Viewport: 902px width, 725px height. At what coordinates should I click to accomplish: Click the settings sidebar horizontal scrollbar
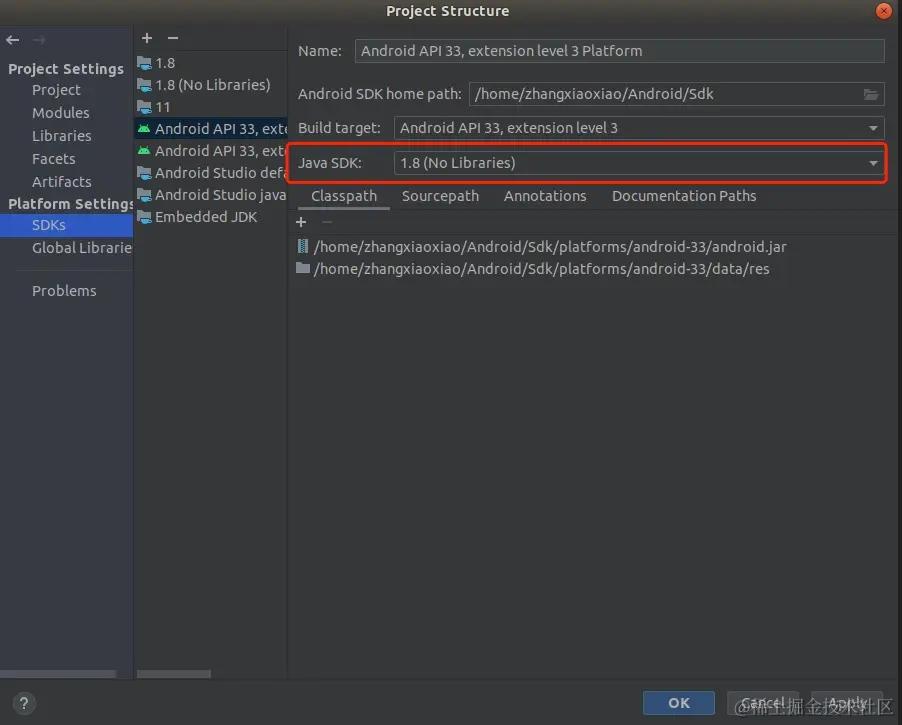point(58,674)
